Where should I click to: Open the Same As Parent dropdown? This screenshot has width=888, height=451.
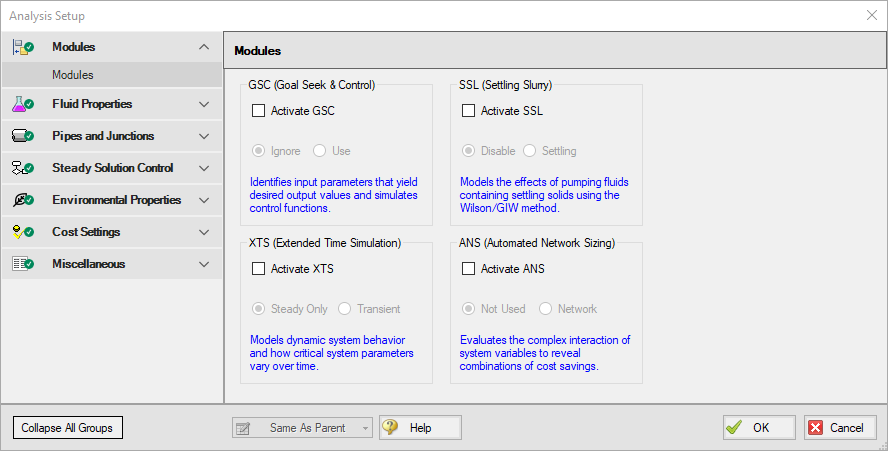302,428
